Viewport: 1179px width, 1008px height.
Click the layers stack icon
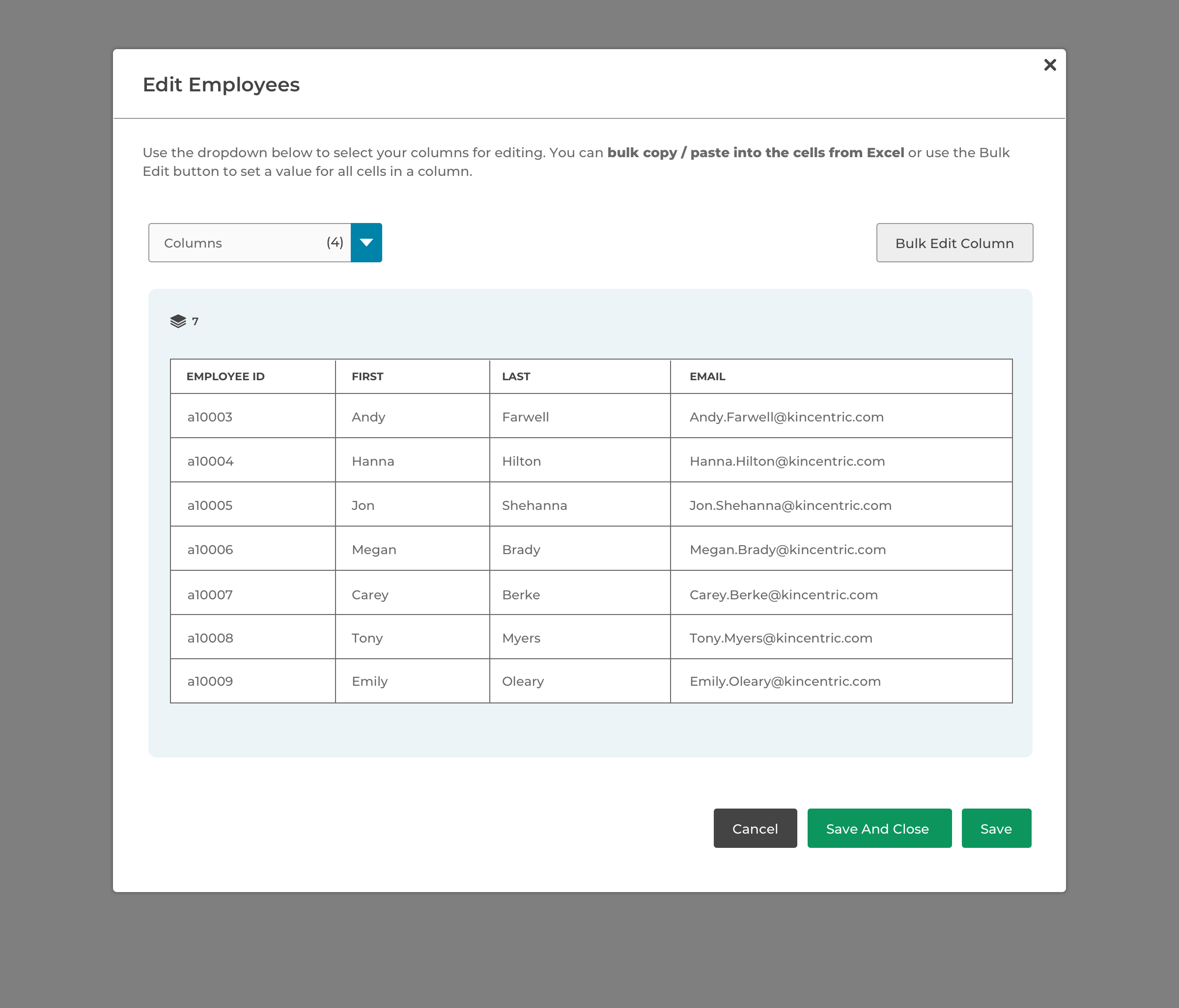click(x=178, y=321)
